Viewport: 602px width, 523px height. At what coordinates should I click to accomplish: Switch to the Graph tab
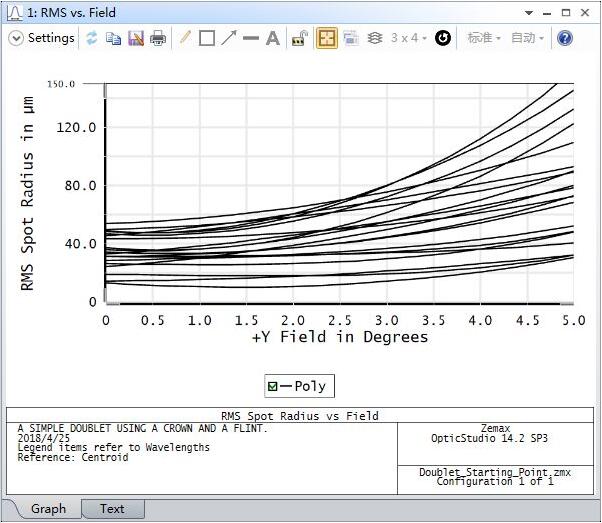(48, 509)
